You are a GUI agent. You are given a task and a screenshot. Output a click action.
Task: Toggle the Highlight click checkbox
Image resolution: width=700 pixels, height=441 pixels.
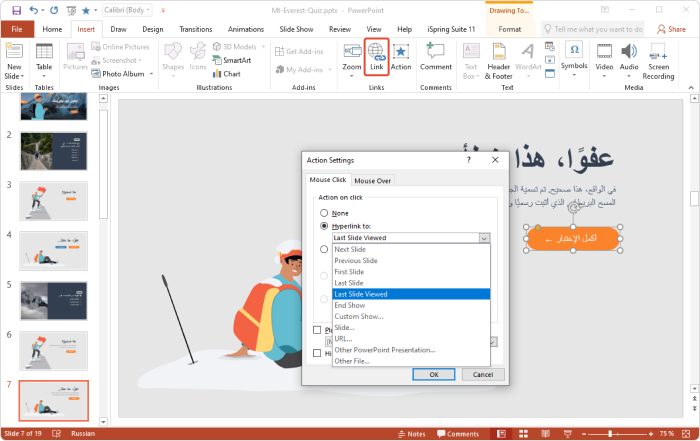[x=317, y=353]
